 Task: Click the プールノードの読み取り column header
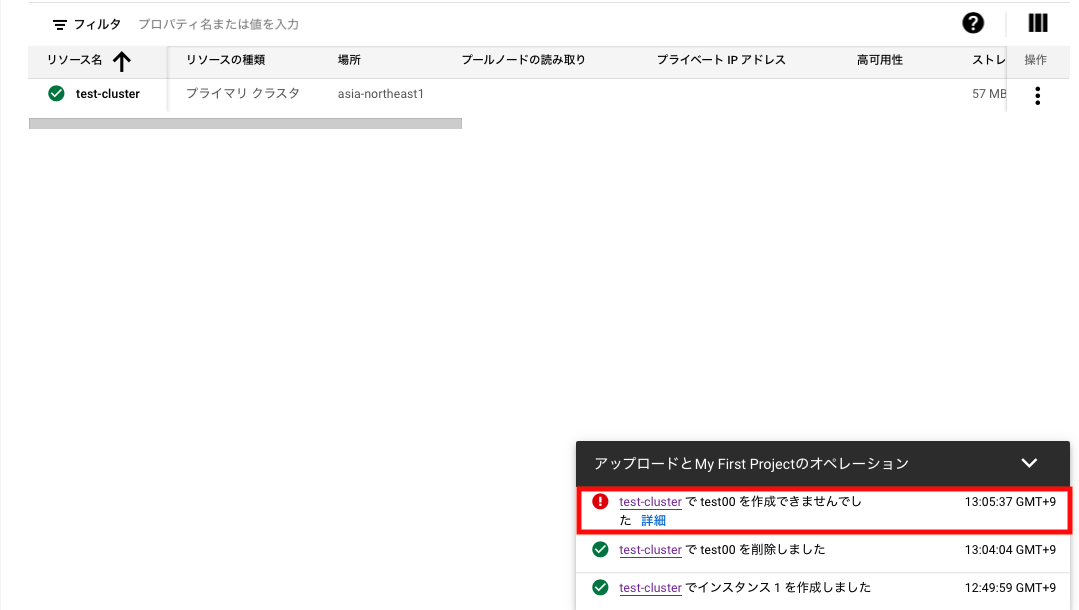[523, 60]
